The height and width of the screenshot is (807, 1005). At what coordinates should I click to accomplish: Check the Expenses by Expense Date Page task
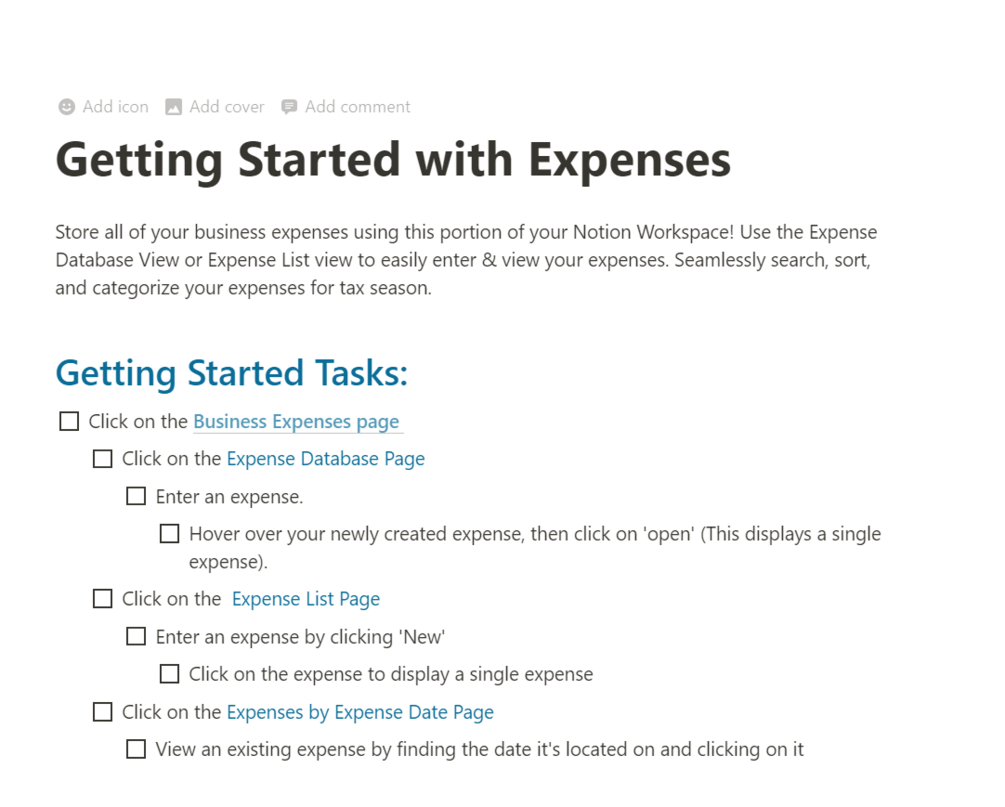pyautogui.click(x=102, y=712)
